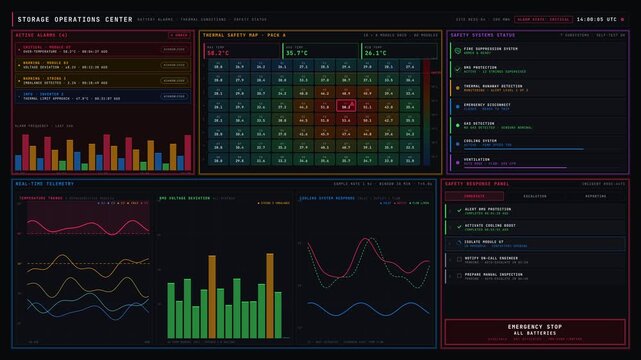Viewport: 641px width, 360px height.
Task: Click the 14:00:05 UTC clock
Action: (596, 19)
